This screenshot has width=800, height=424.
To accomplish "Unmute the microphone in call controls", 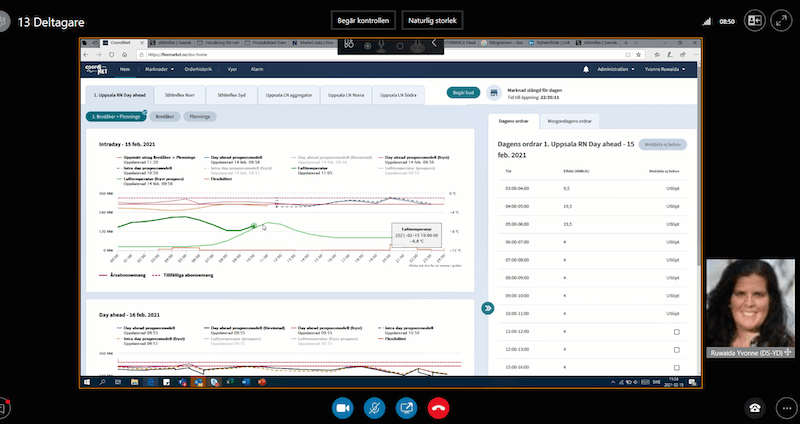I will 375,407.
